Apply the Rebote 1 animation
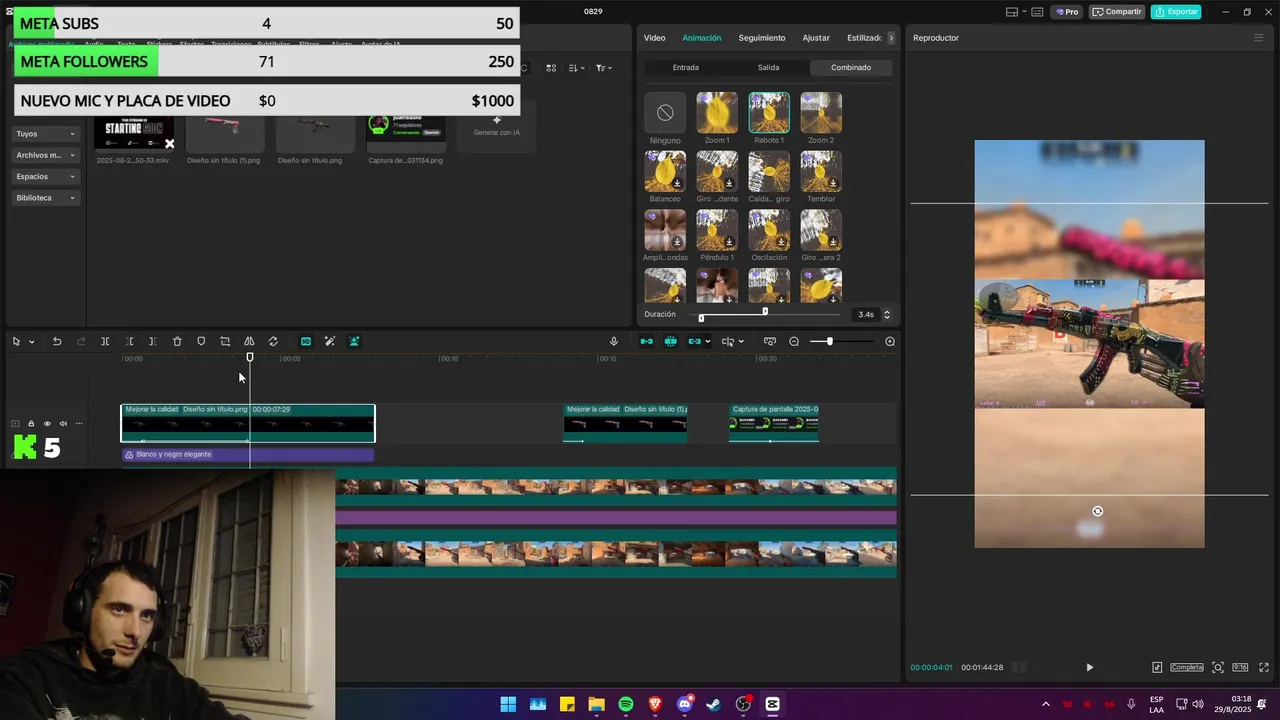This screenshot has width=1280, height=720. point(769,113)
